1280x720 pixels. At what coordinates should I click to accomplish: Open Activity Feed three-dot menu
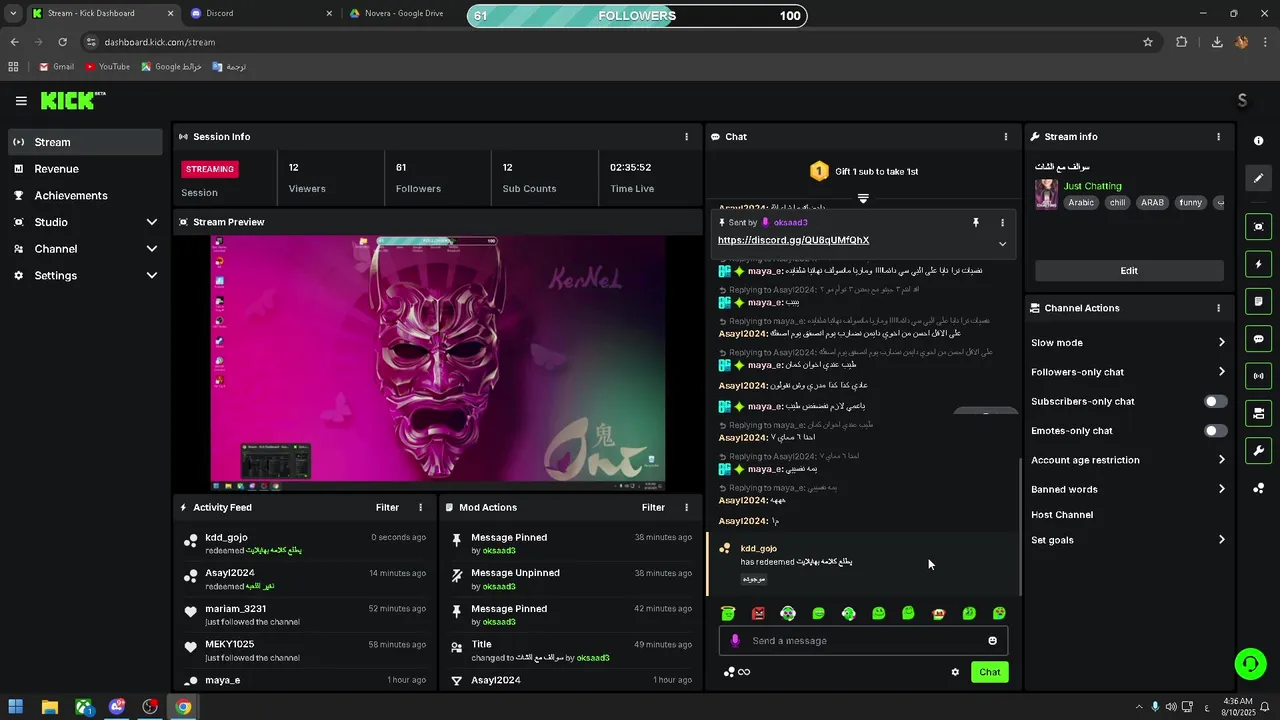(420, 508)
